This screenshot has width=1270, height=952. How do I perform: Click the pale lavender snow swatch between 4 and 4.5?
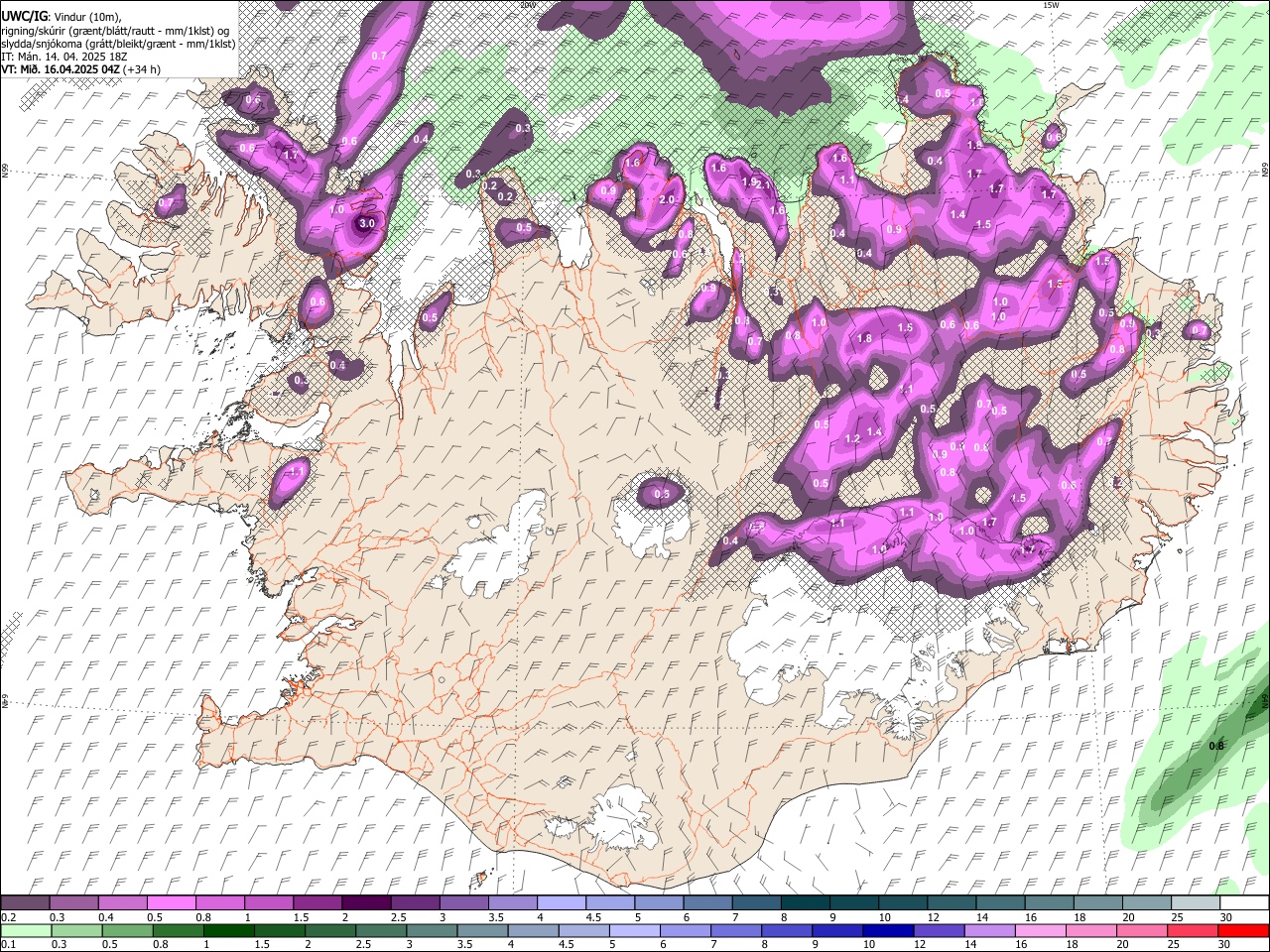pyautogui.click(x=561, y=902)
